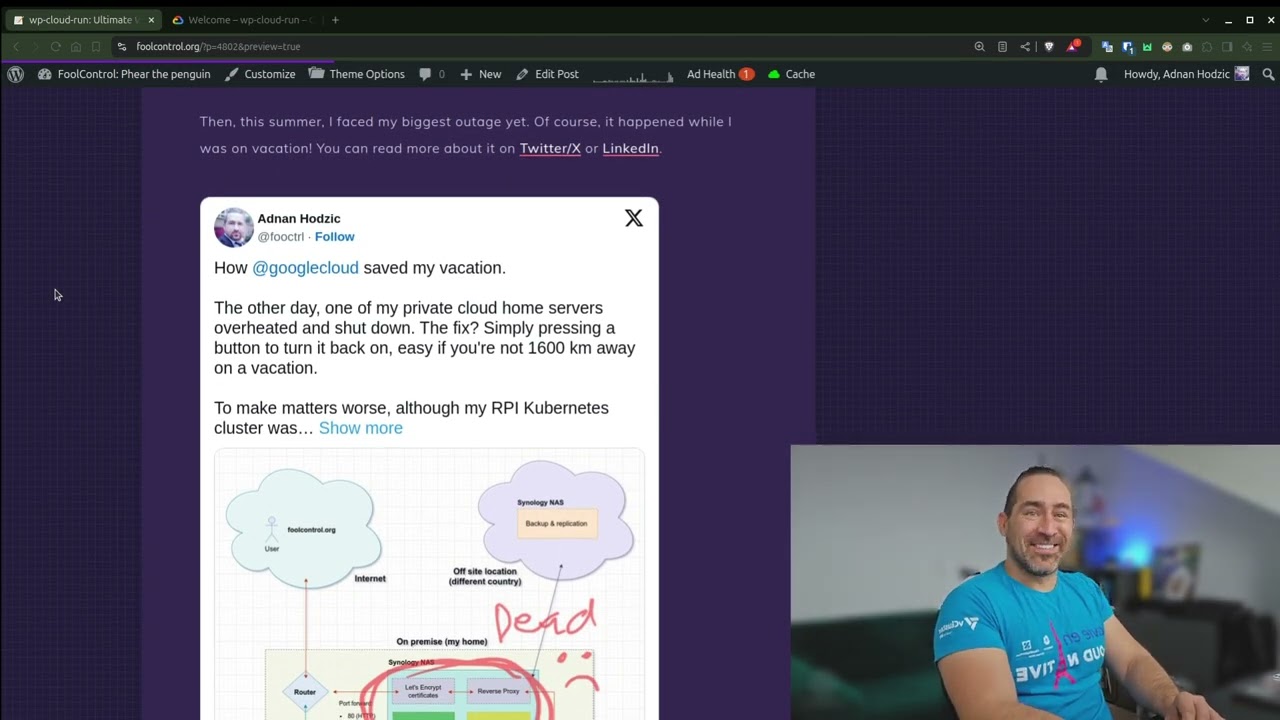Open the Ad Health admin bar item

point(720,74)
